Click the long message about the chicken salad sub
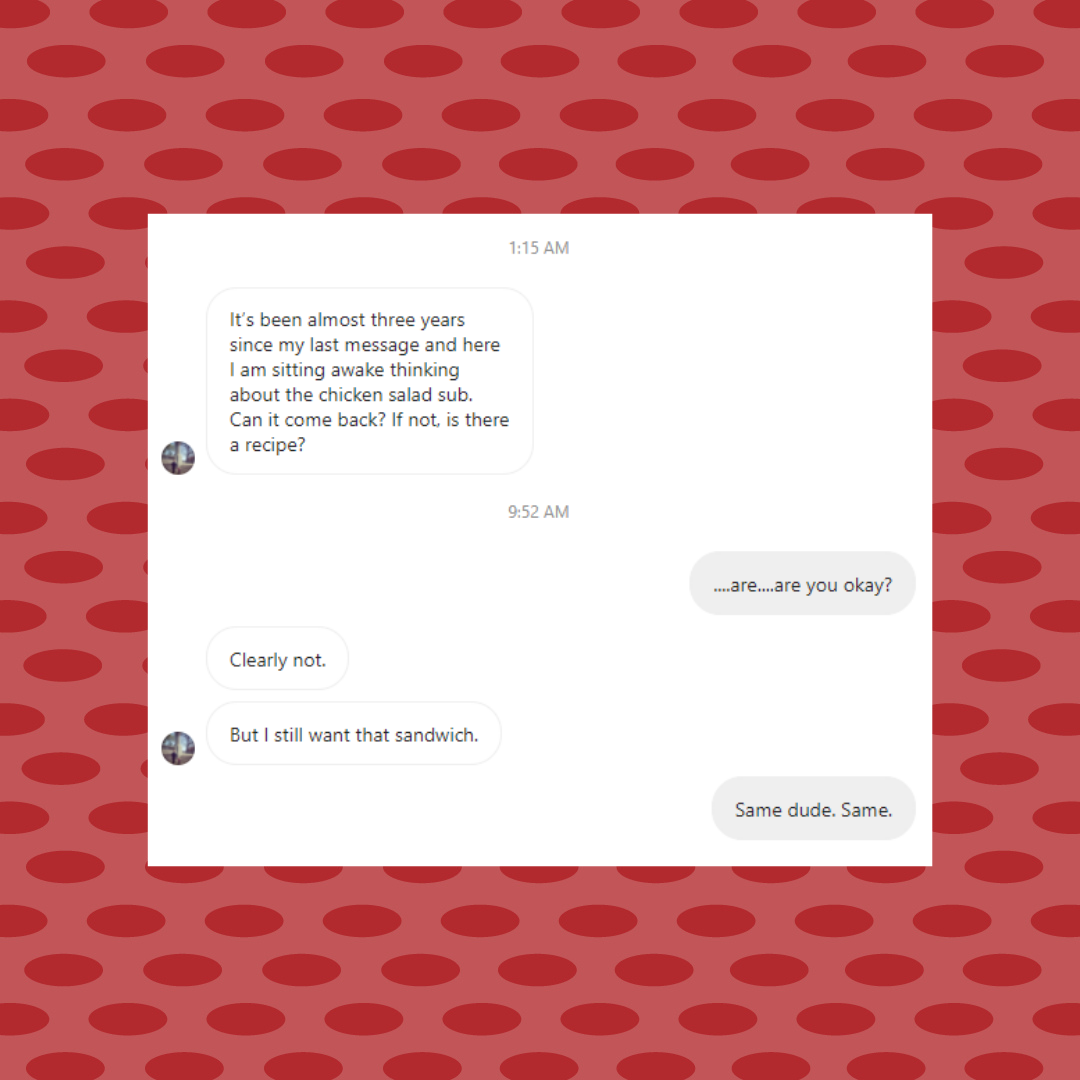Viewport: 1080px width, 1080px height. coord(370,381)
